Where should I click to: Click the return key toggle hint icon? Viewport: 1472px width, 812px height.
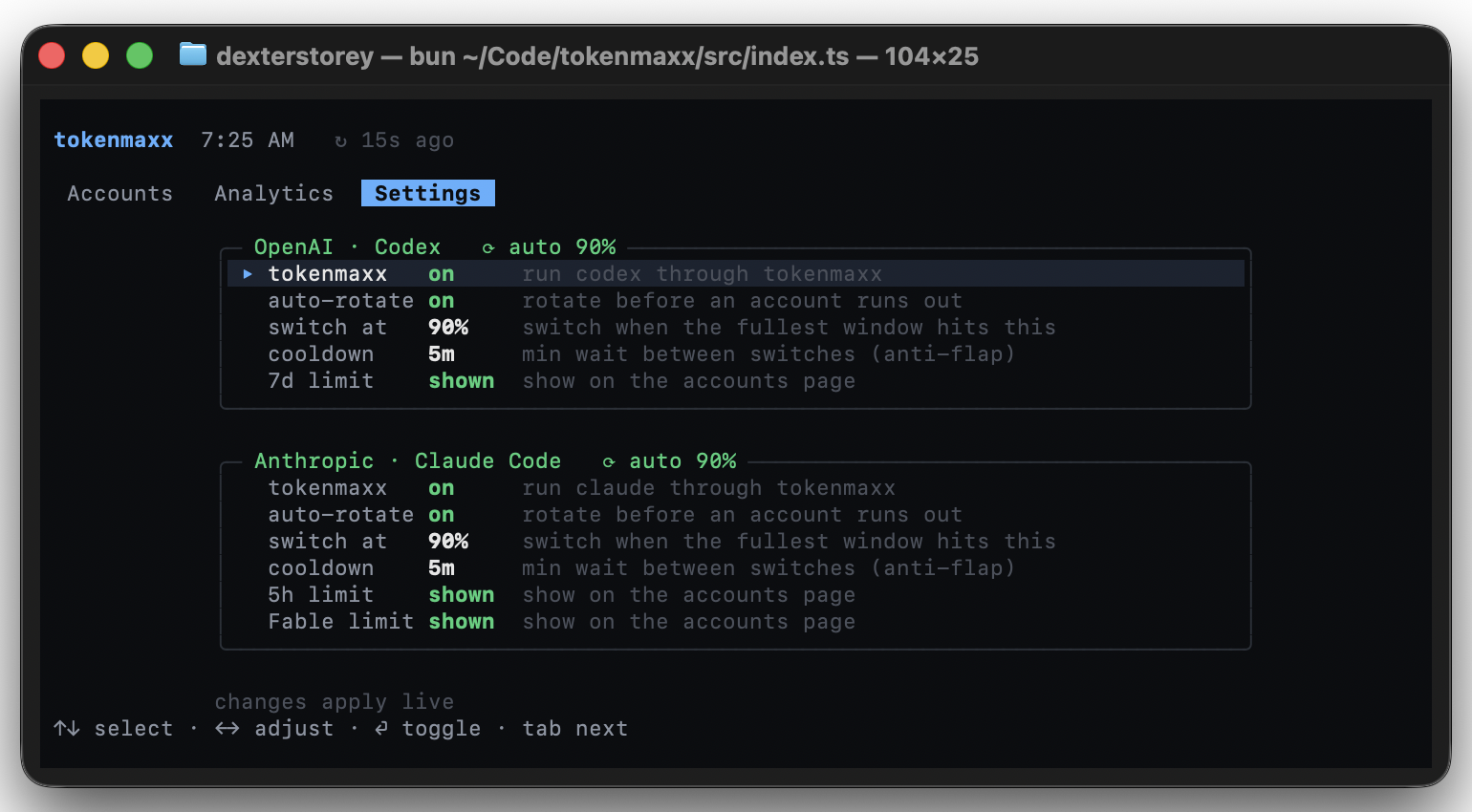coord(381,729)
